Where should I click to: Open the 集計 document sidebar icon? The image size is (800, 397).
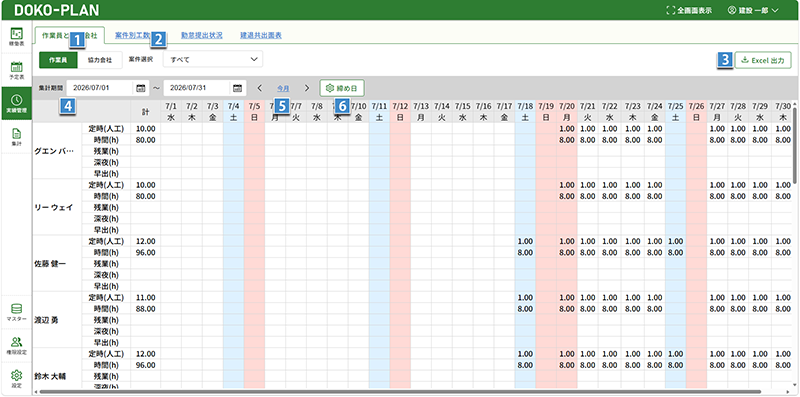click(17, 138)
